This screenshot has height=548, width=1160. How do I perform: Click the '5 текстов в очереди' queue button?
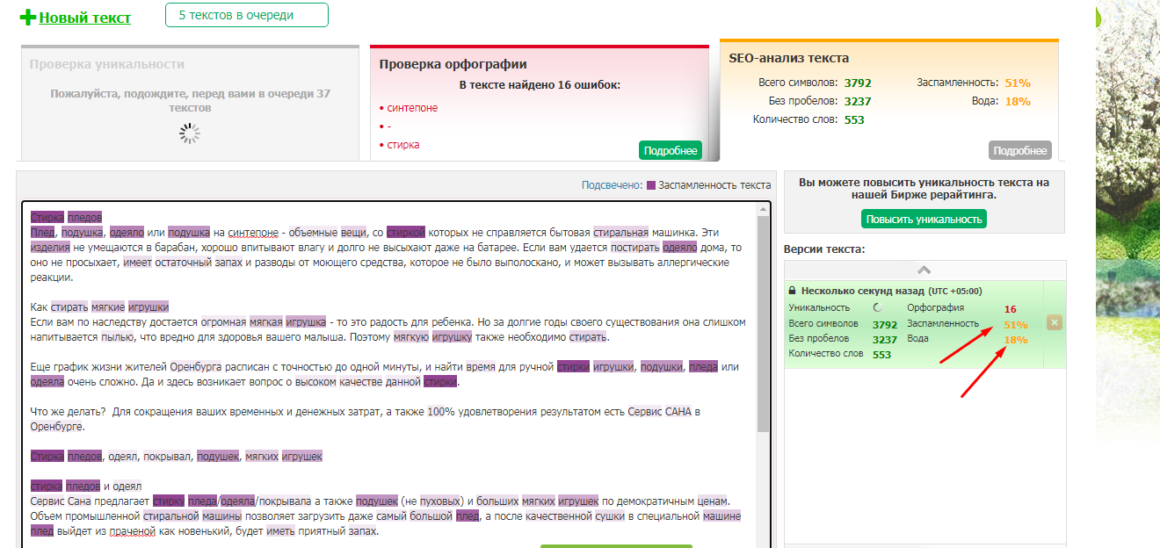(246, 15)
